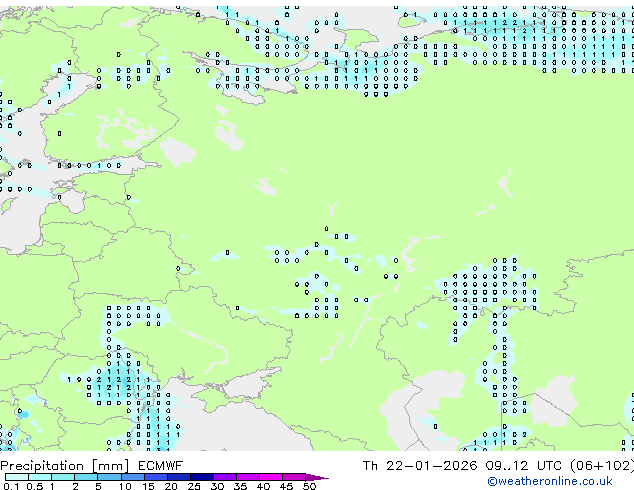The image size is (634, 490).
Task: Click the "15" legend value
Action: pyautogui.click(x=148, y=486)
